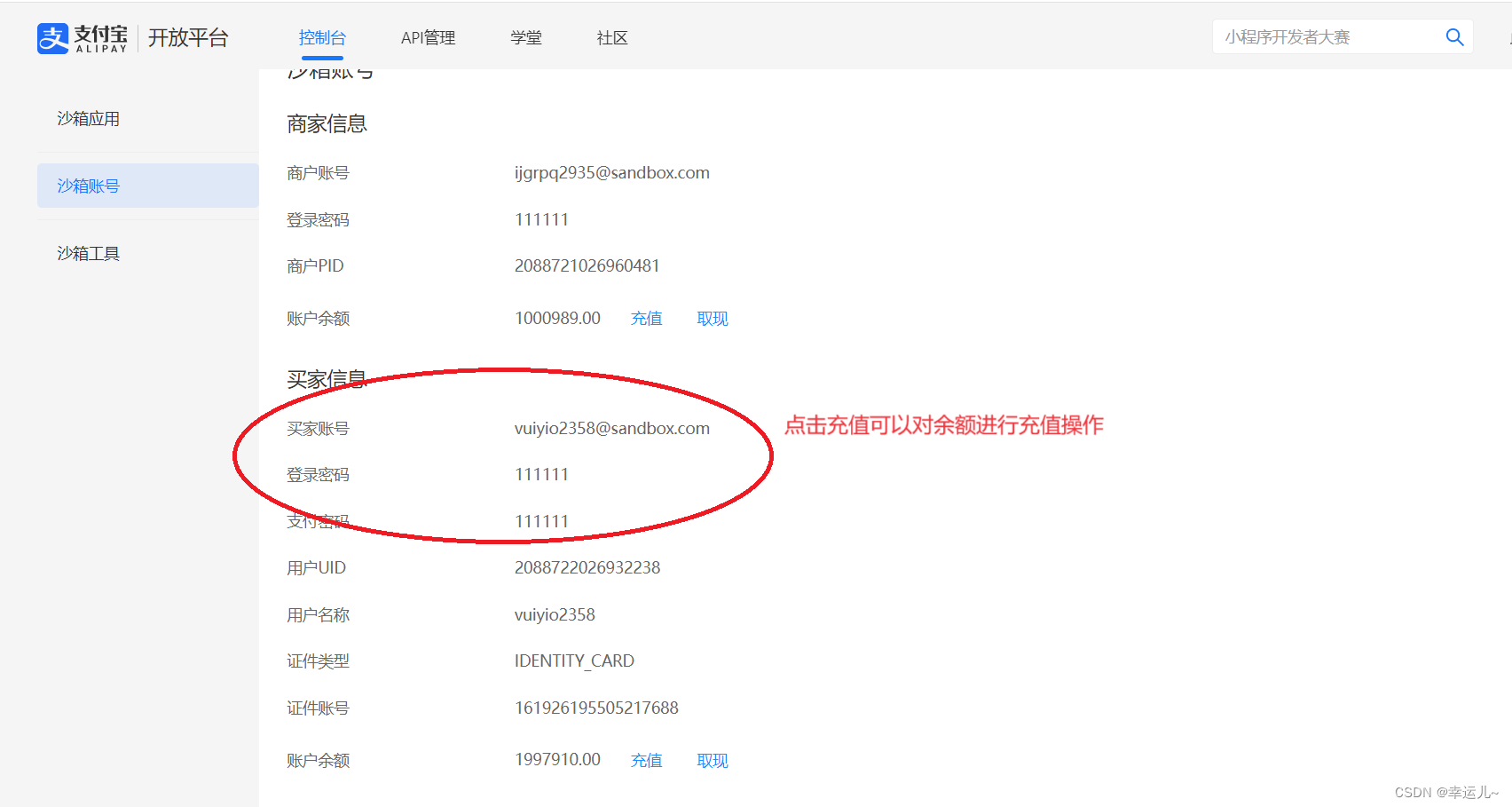Click 取现 beside merchant balance 1000989.00
This screenshot has height=807, width=1512.
tap(713, 319)
